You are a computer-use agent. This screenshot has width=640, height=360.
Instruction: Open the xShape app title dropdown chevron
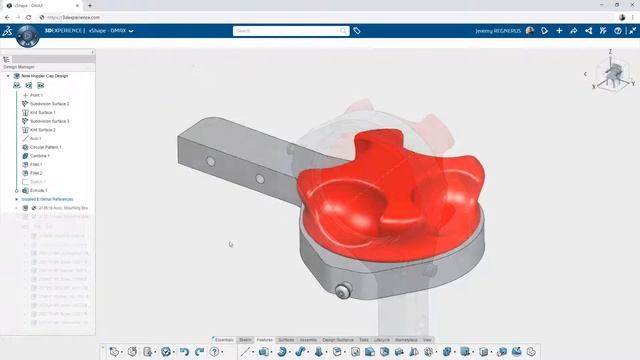point(131,31)
